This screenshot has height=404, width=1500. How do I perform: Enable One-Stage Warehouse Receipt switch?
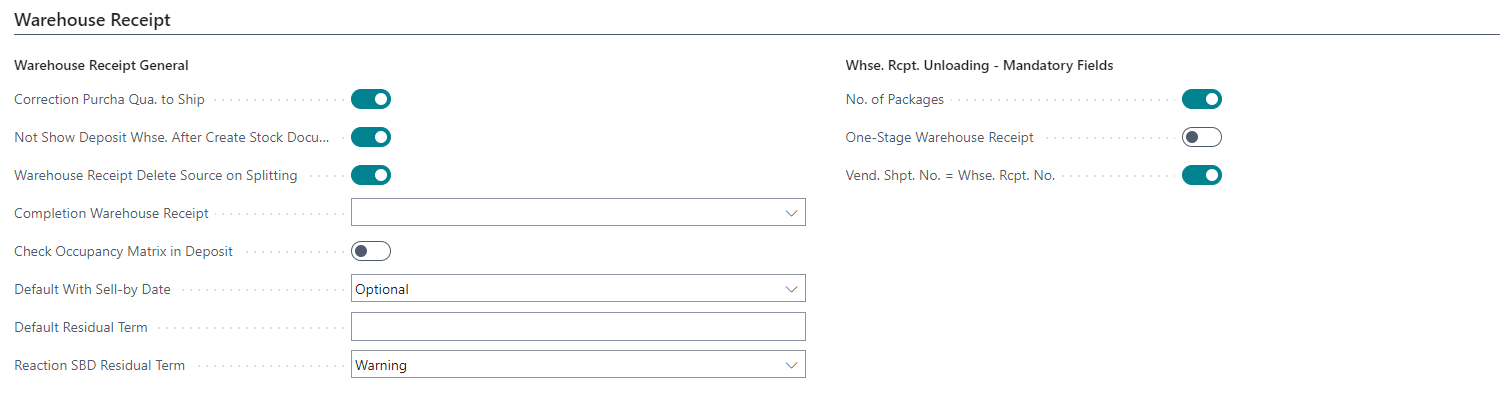point(1201,137)
